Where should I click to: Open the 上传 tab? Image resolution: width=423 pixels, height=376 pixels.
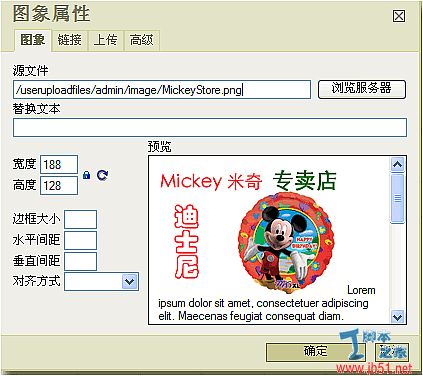tap(106, 40)
